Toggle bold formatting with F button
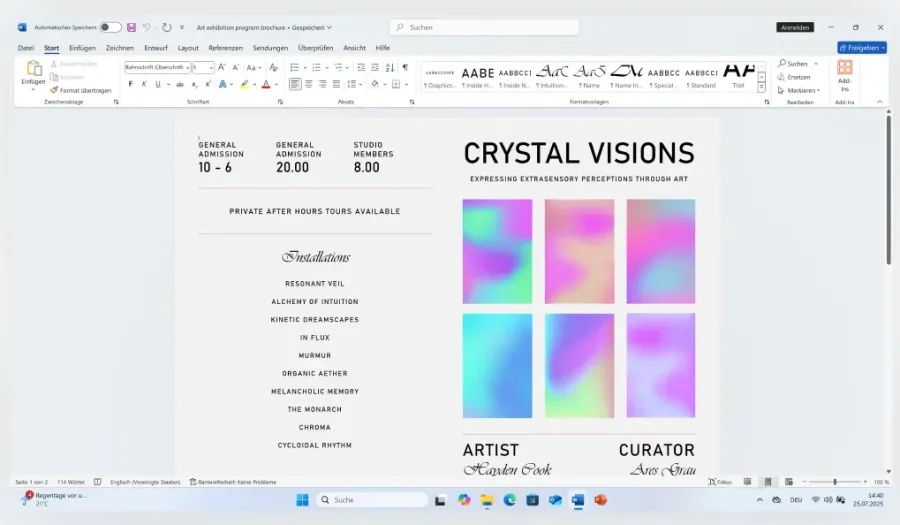The width and height of the screenshot is (900, 525). pyautogui.click(x=130, y=84)
